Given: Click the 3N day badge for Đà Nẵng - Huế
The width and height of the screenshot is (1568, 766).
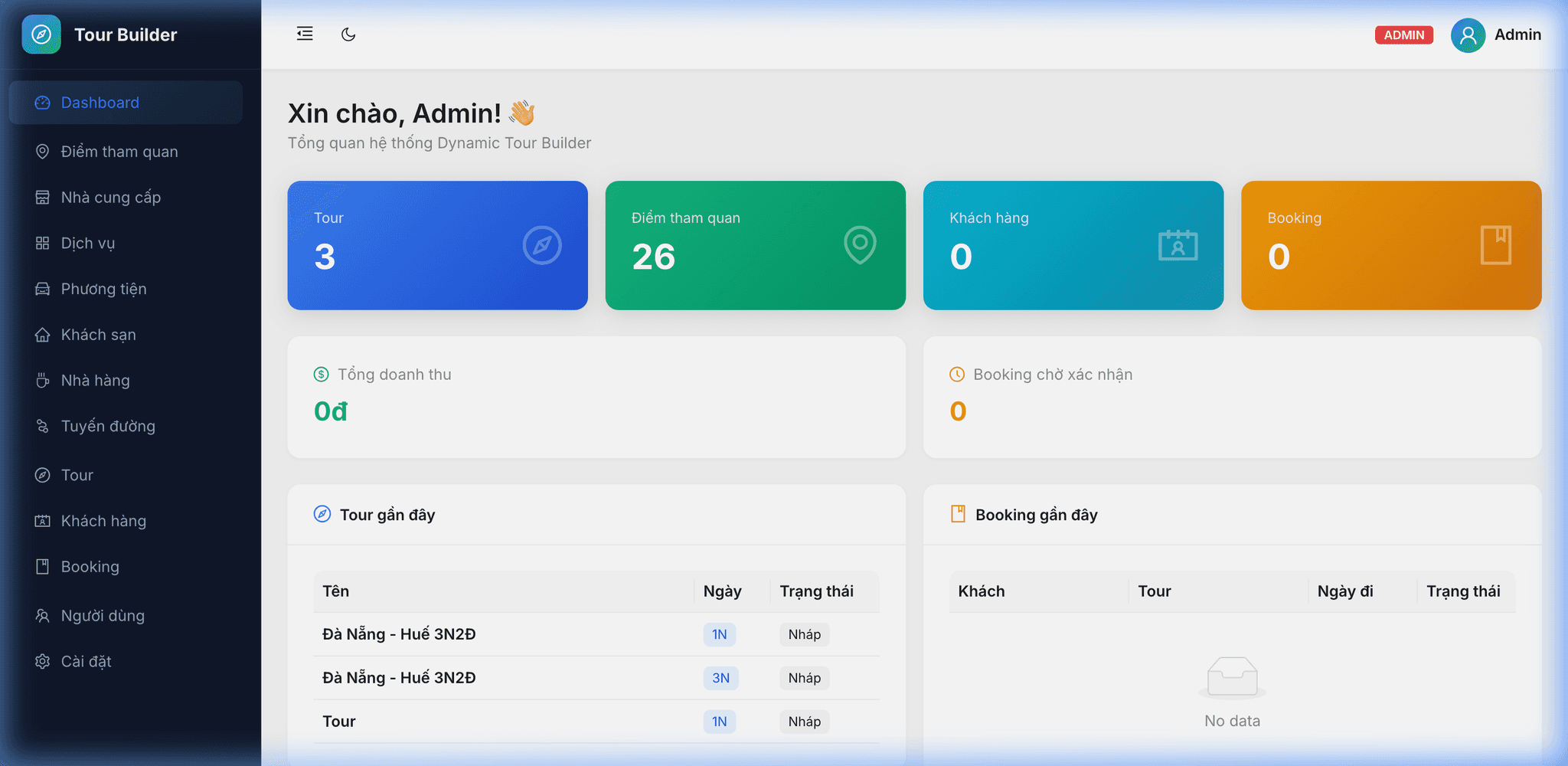Looking at the screenshot, I should coord(720,678).
